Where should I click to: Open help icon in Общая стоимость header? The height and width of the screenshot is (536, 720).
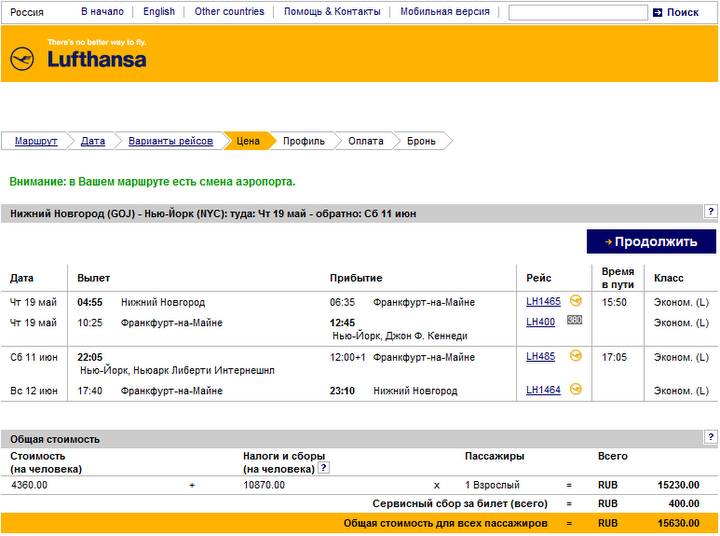[x=710, y=437]
